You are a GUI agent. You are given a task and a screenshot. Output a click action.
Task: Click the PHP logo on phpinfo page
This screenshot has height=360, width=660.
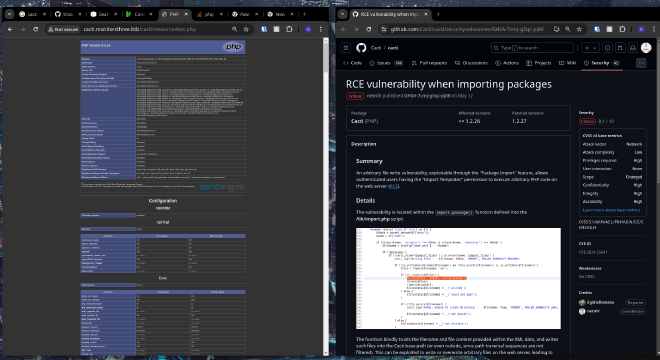pos(233,47)
